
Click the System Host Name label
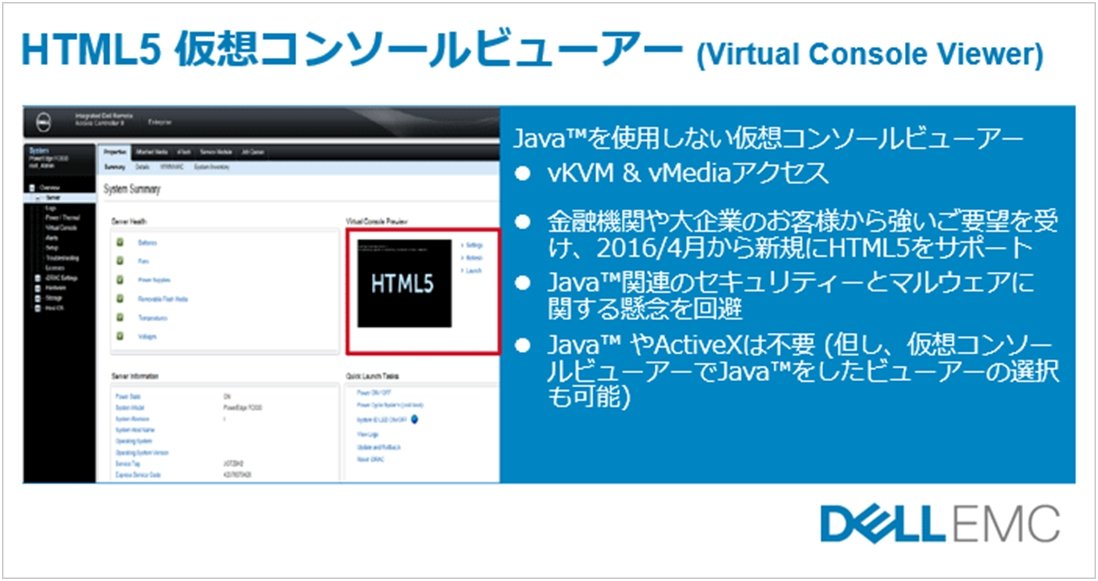pos(135,430)
